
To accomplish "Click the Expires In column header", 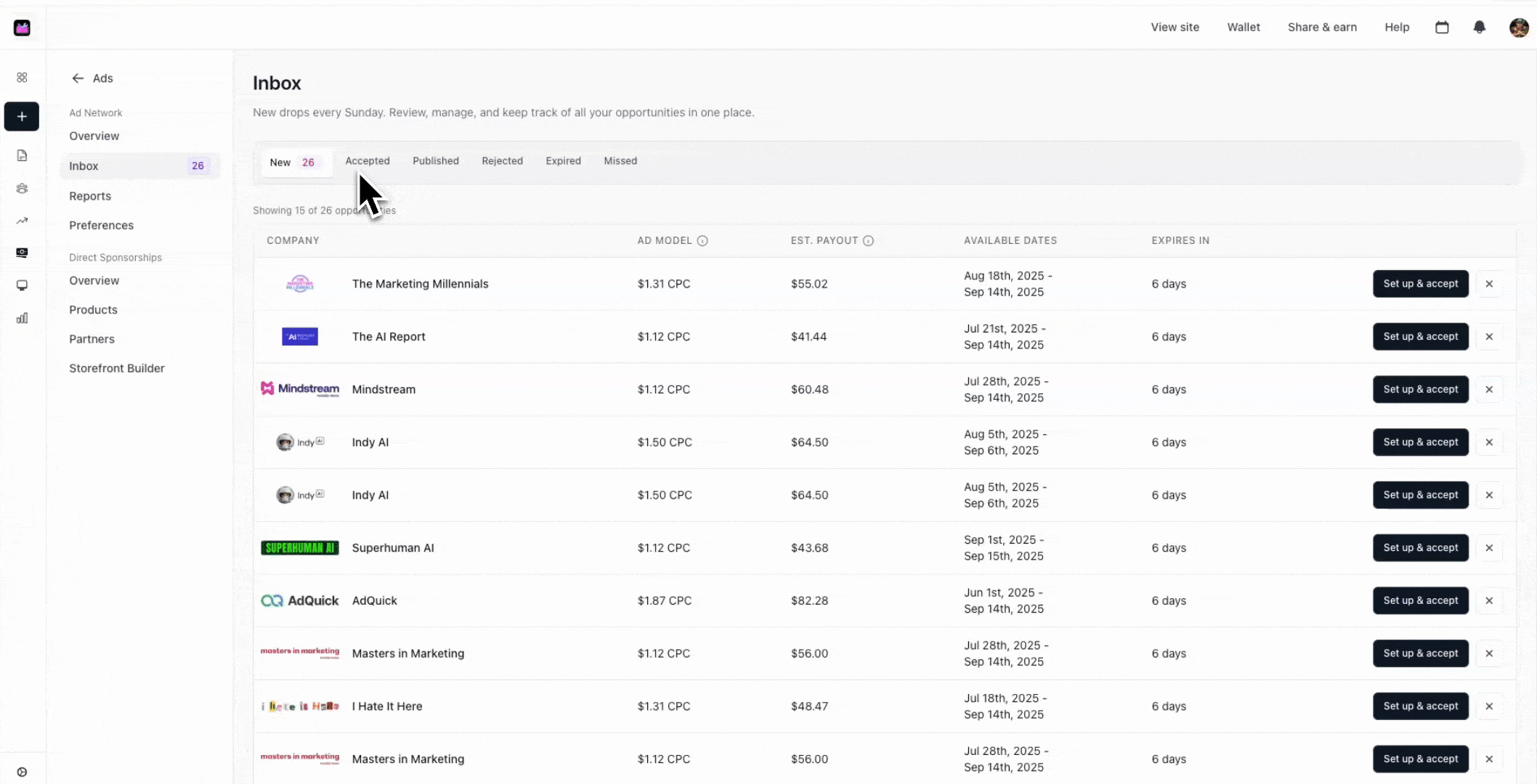I will click(x=1180, y=241).
